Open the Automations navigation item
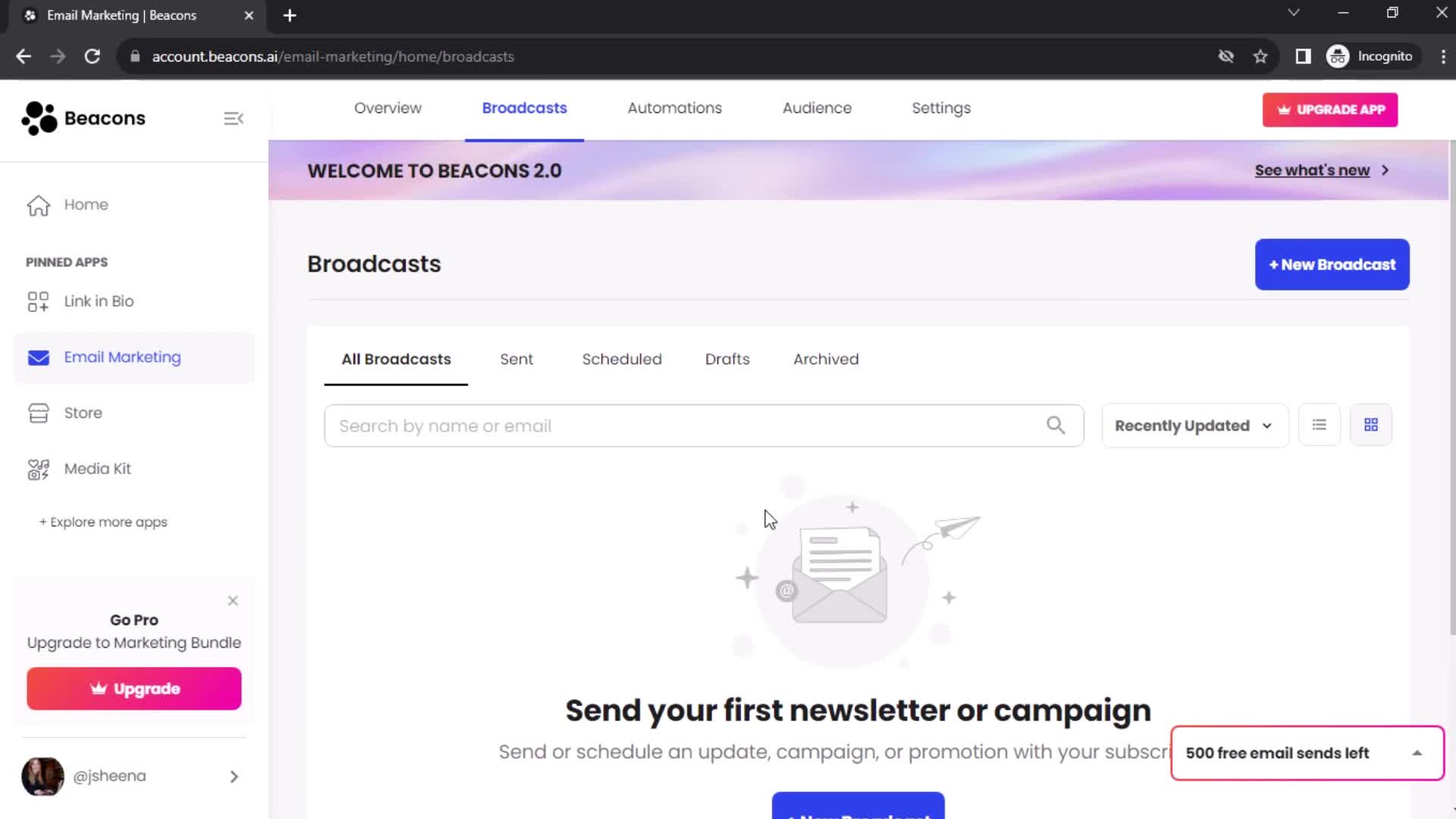 (675, 108)
